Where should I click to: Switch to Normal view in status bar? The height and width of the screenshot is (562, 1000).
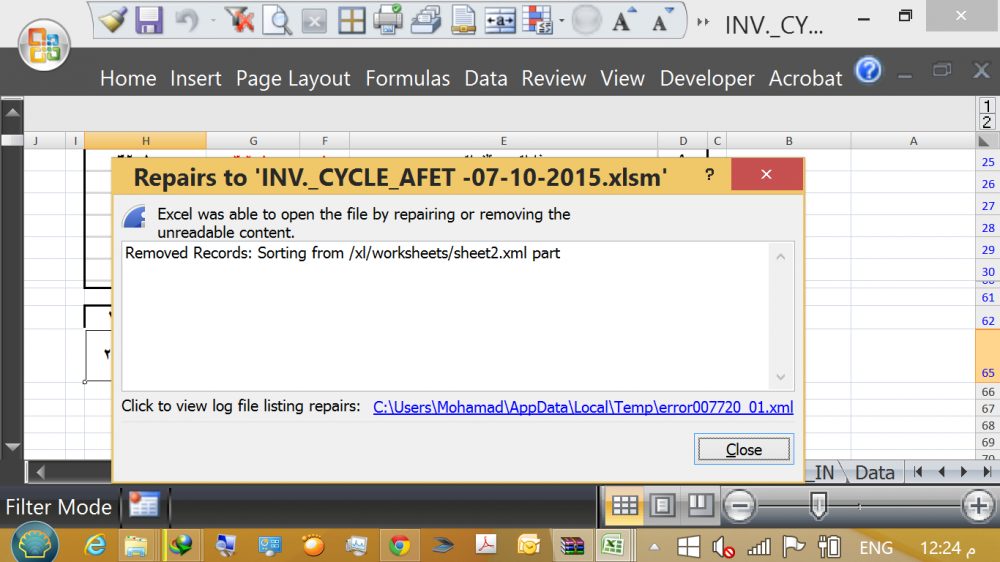624,505
